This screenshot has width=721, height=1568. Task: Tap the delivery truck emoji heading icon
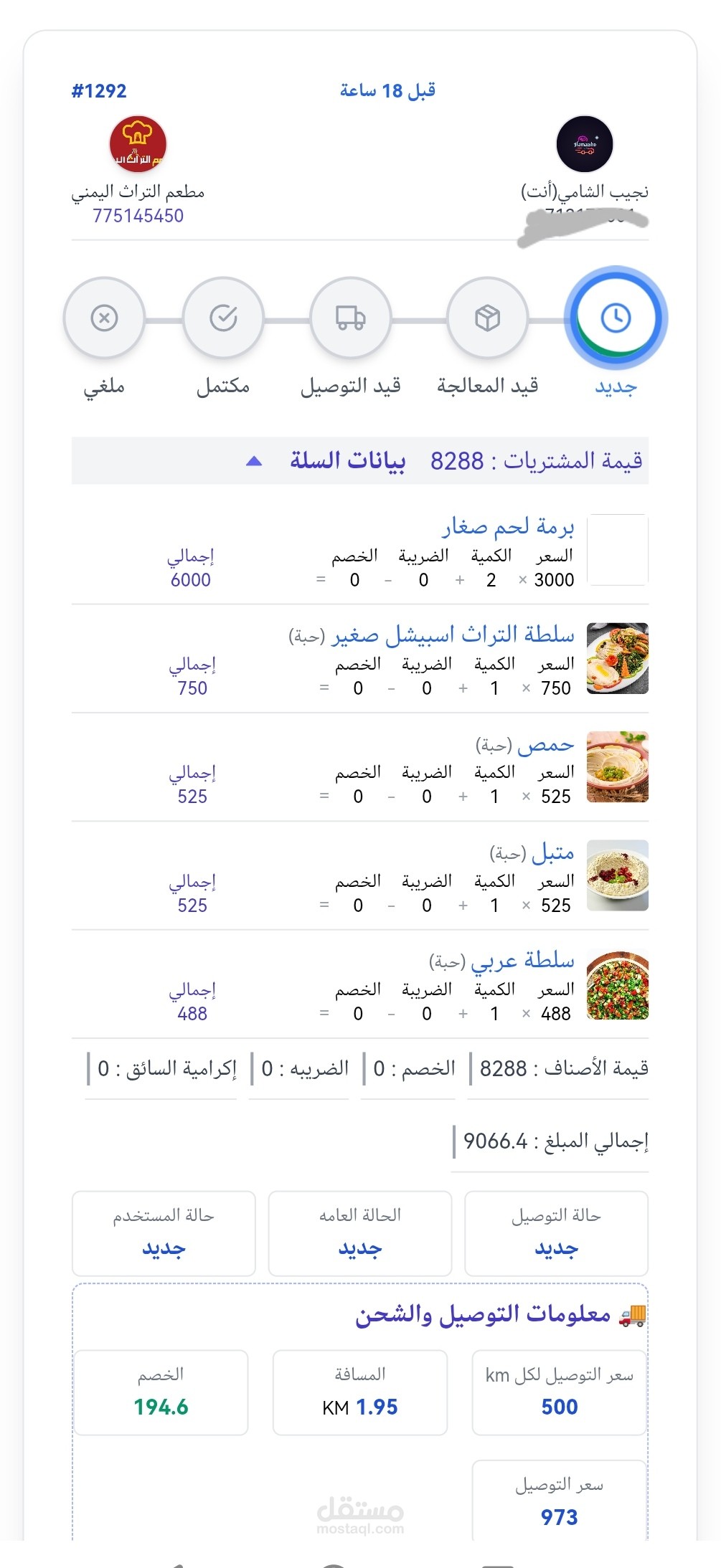(632, 1315)
